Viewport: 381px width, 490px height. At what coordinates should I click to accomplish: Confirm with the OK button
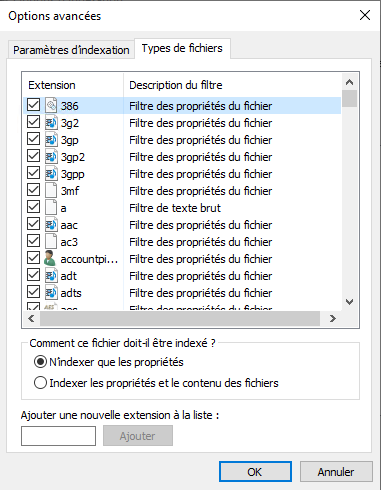[x=255, y=472]
